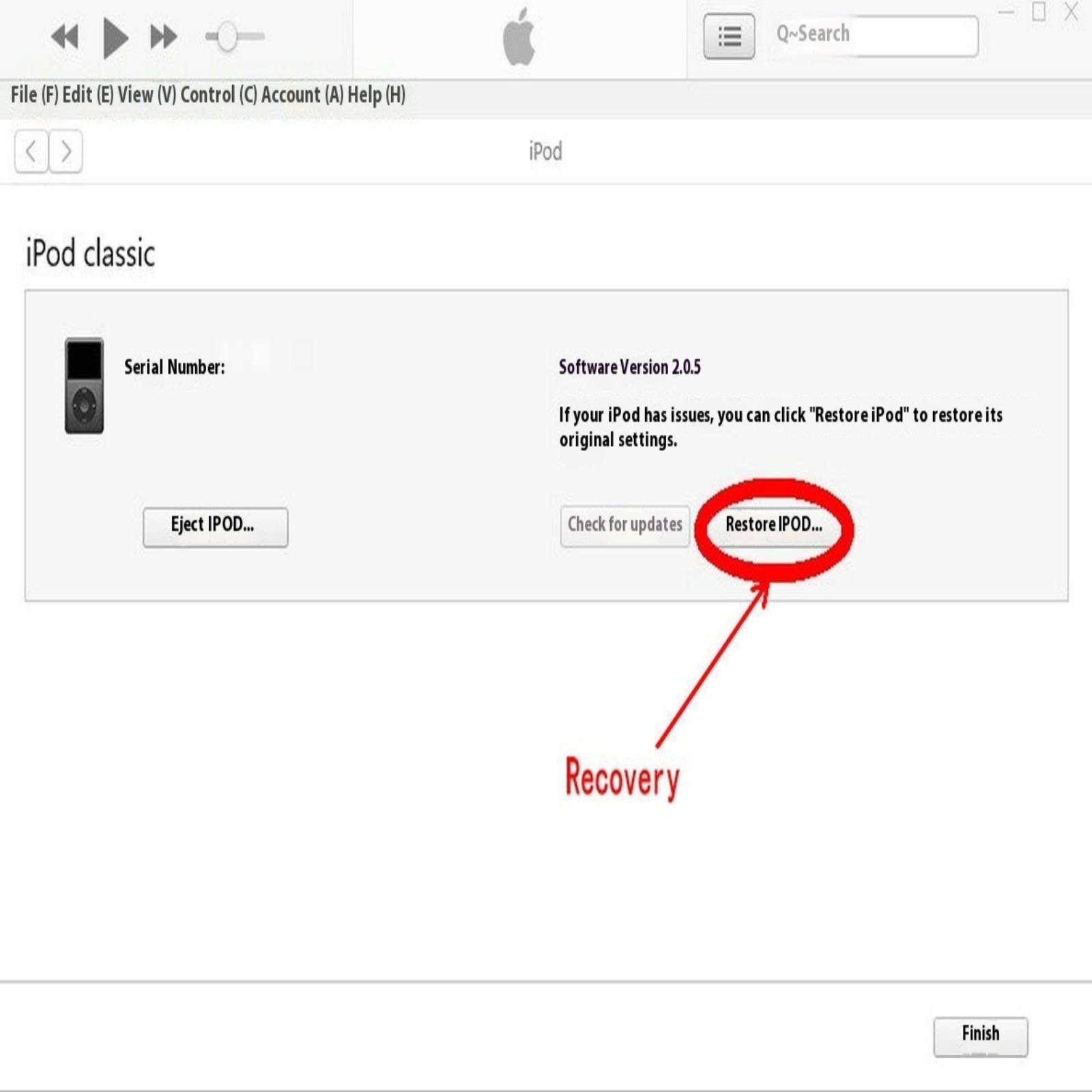Screen dimensions: 1092x1092
Task: Open the Help (H) menu
Action: pyautogui.click(x=376, y=95)
